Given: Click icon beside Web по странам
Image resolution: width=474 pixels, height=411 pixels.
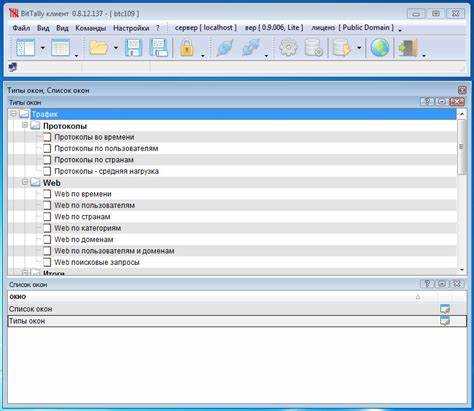Looking at the screenshot, I should (x=47, y=217).
